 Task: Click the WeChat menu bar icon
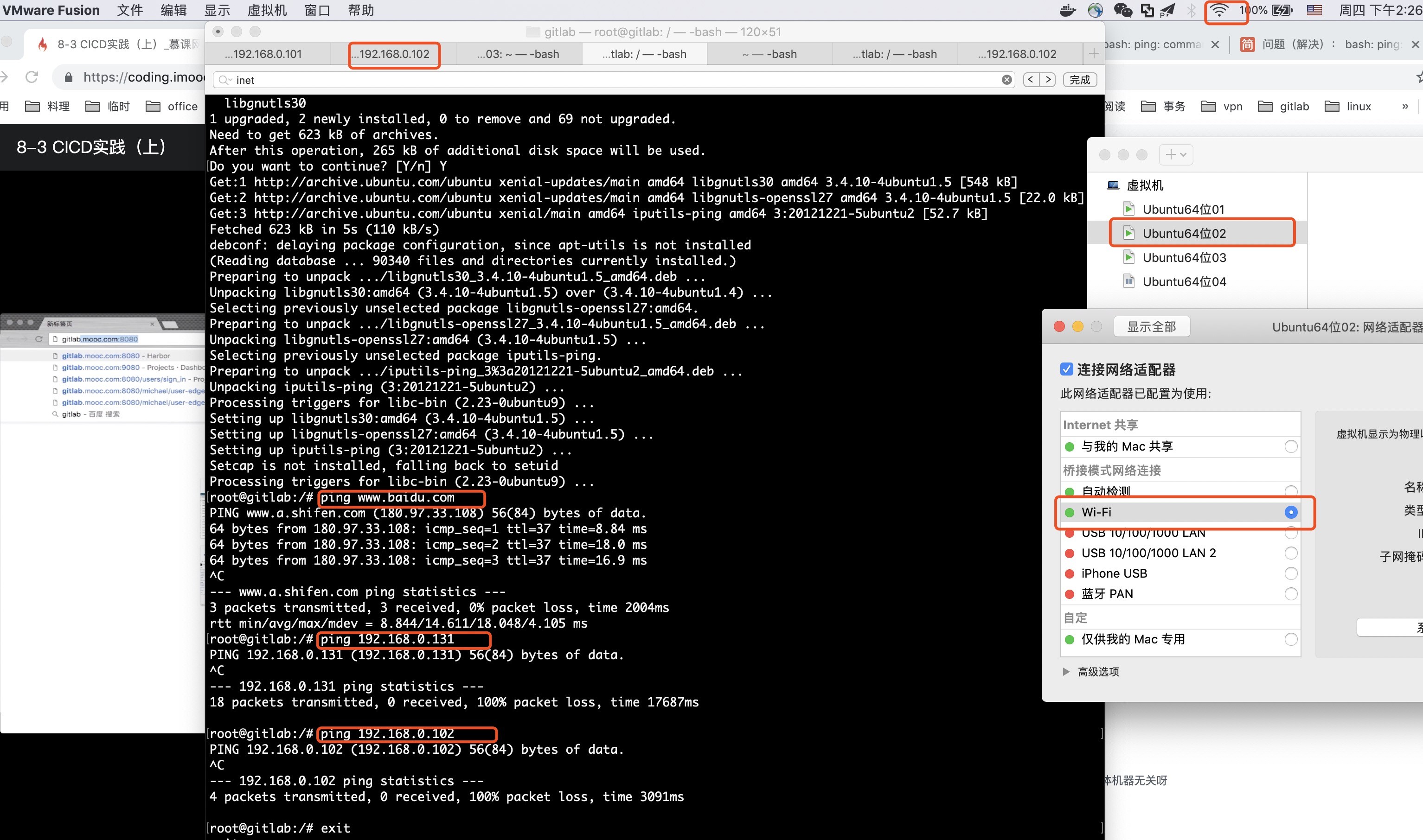pos(1122,10)
